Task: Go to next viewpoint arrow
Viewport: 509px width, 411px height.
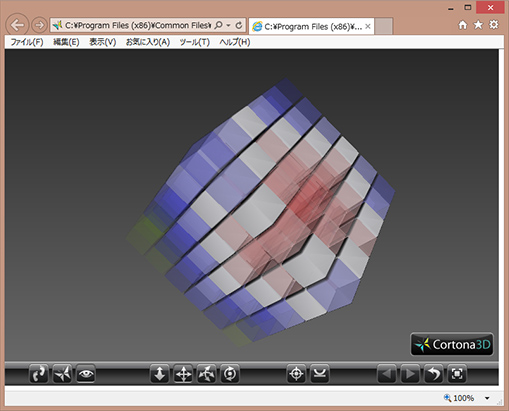Action: click(x=410, y=374)
